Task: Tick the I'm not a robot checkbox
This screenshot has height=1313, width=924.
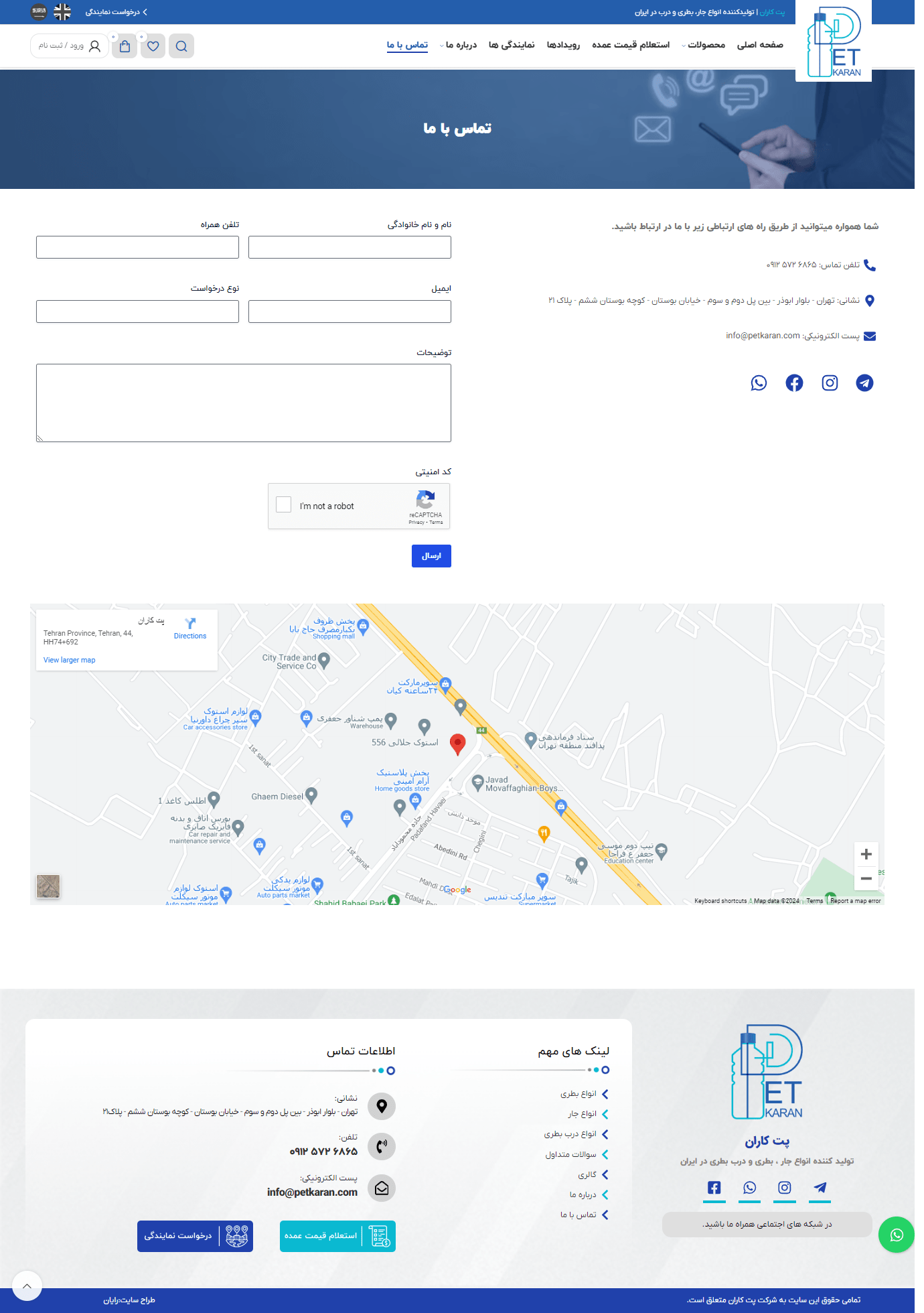Action: [x=284, y=504]
